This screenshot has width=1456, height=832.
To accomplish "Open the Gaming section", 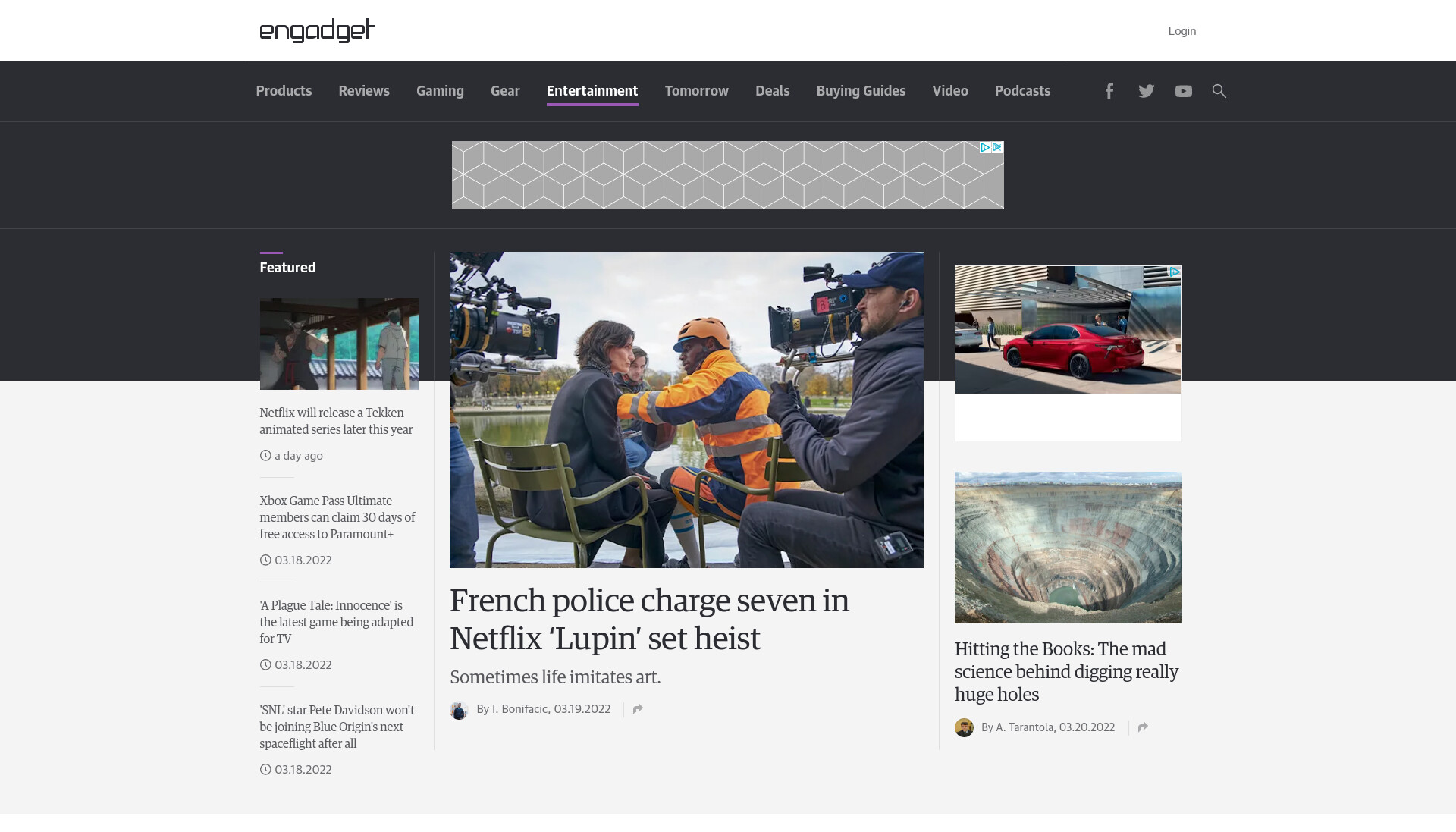I will tap(440, 91).
